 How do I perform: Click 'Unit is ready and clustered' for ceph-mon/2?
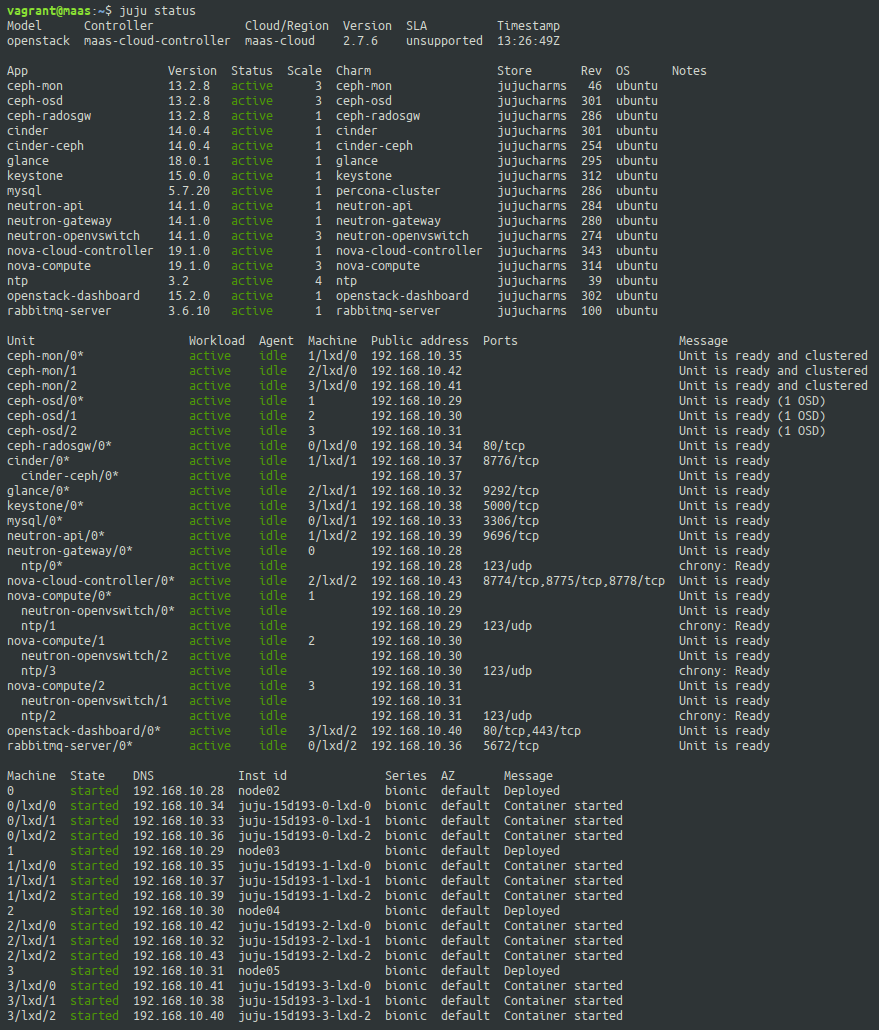point(773,386)
